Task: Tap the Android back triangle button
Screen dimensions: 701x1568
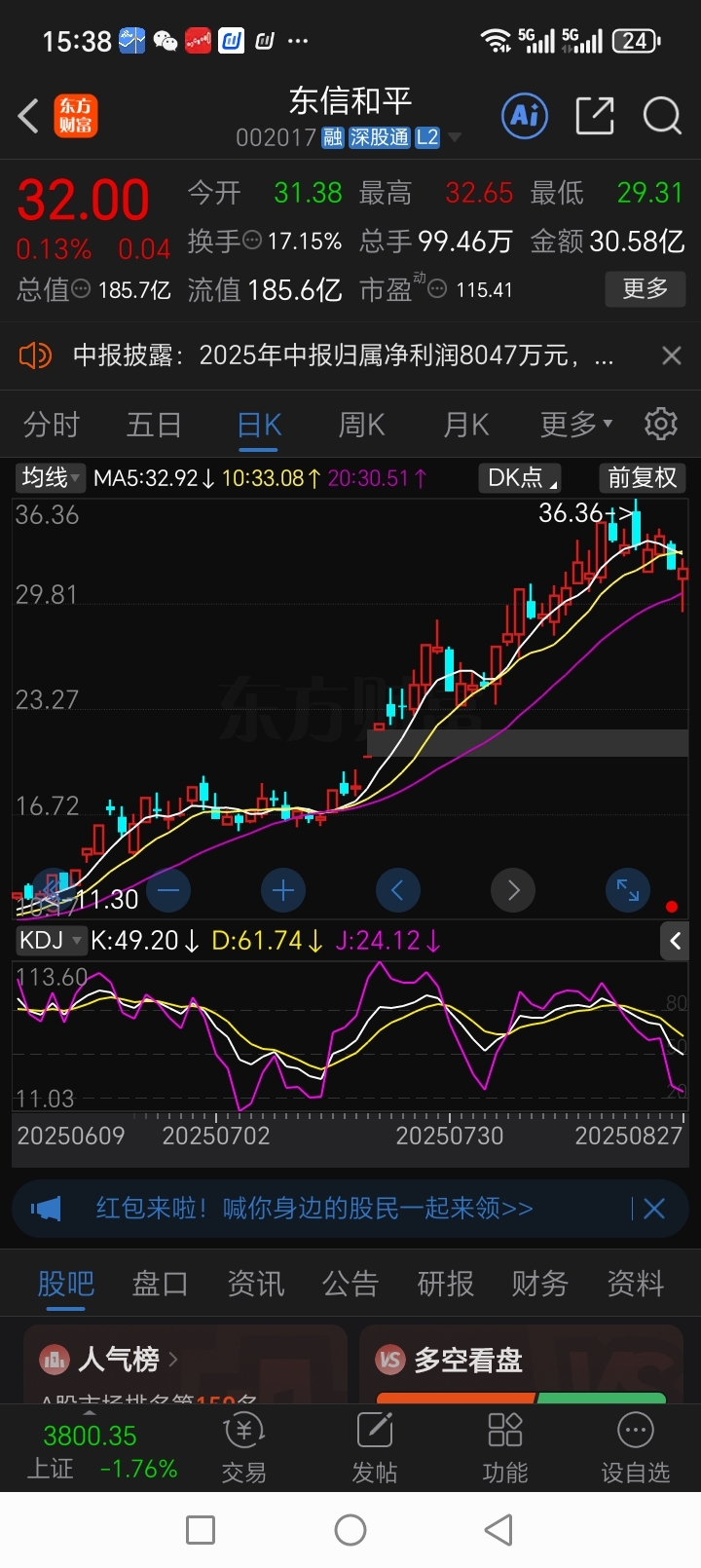Action: (498, 1529)
